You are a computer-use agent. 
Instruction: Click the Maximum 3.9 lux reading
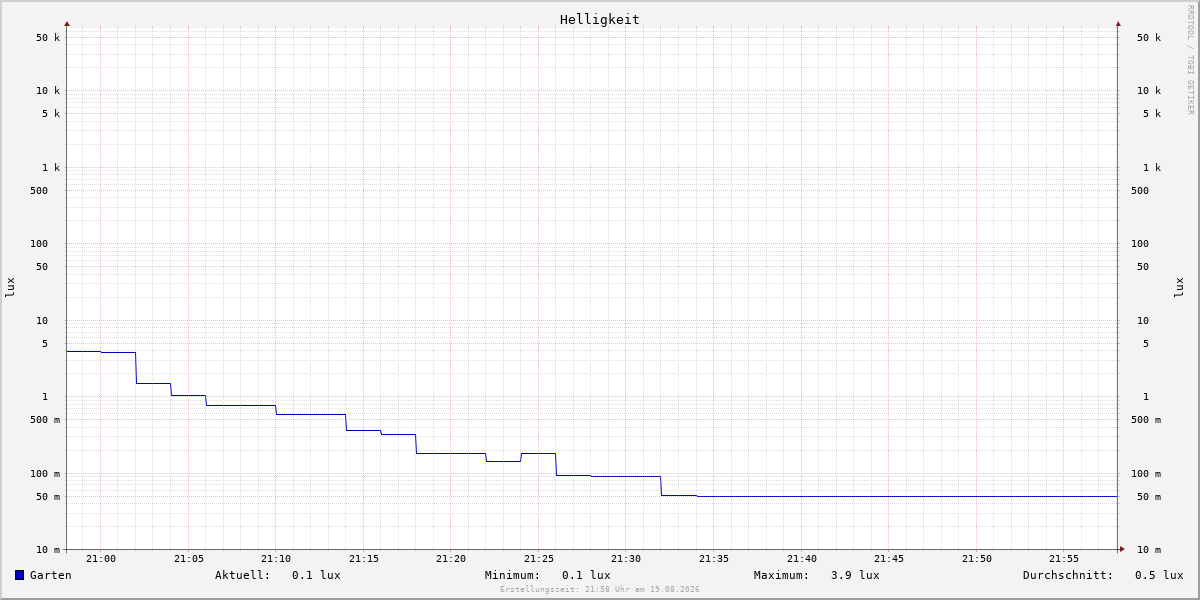coord(855,575)
